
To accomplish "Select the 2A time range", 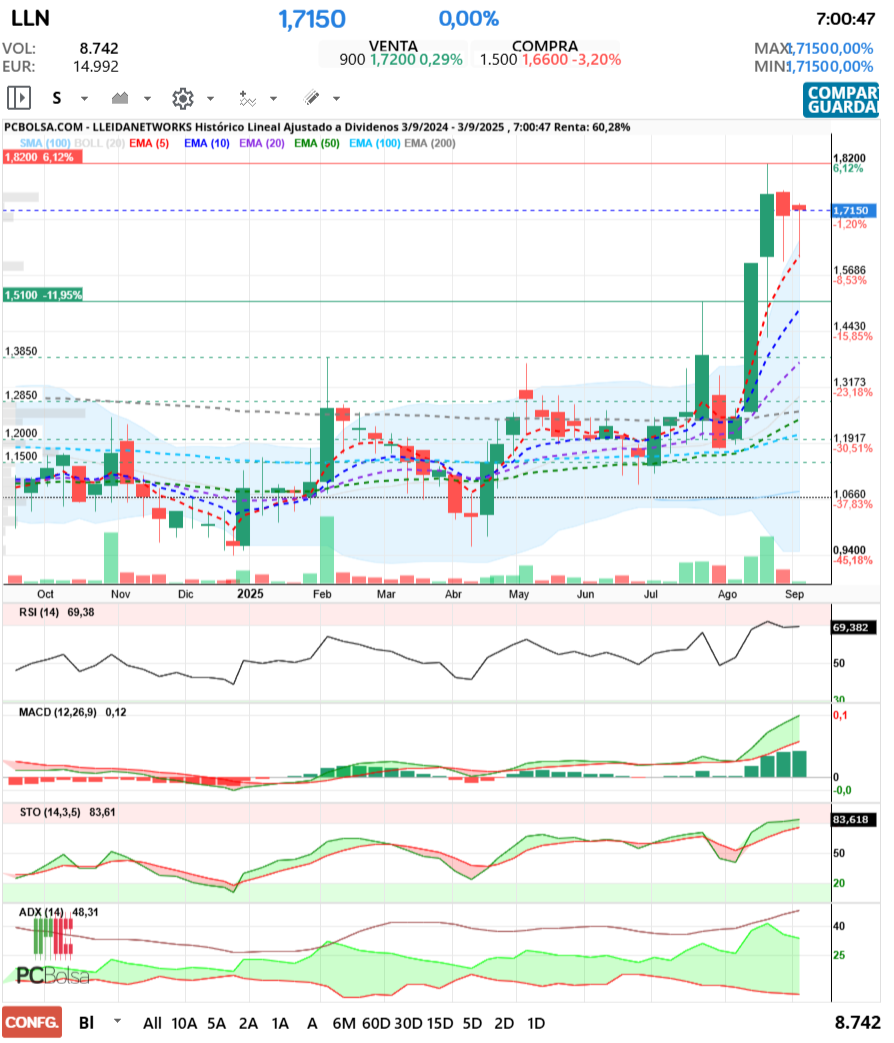I will point(248,1023).
